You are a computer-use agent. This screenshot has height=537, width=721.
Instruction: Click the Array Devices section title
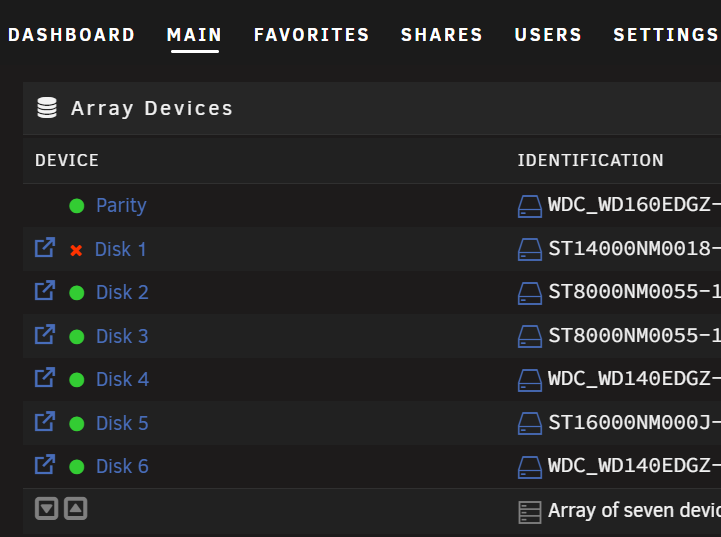click(152, 109)
